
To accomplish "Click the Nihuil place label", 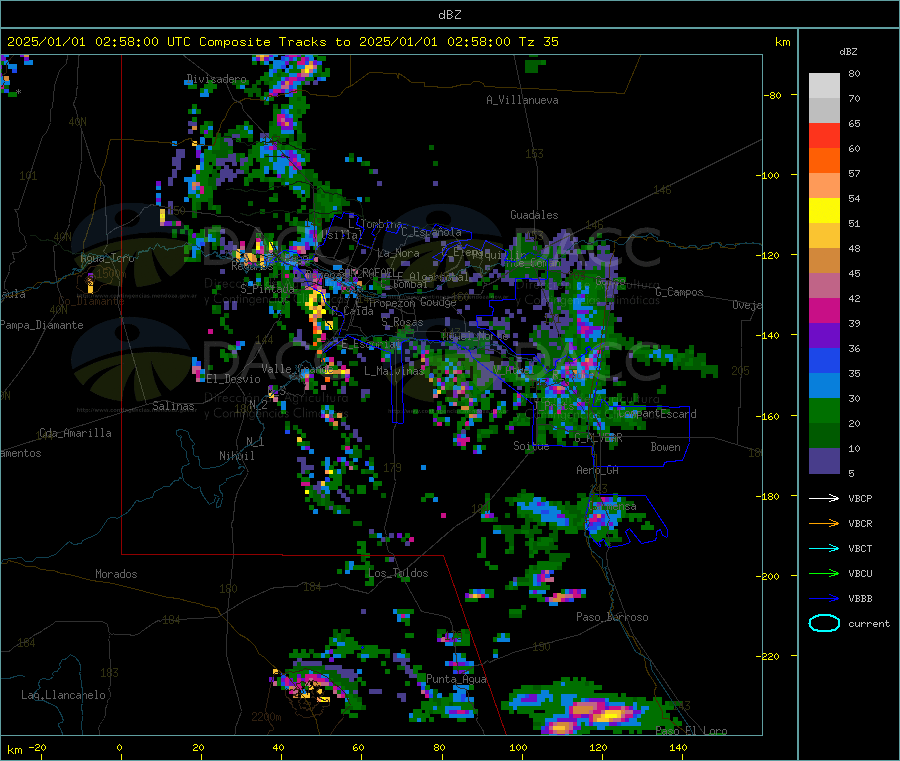I will pyautogui.click(x=236, y=456).
